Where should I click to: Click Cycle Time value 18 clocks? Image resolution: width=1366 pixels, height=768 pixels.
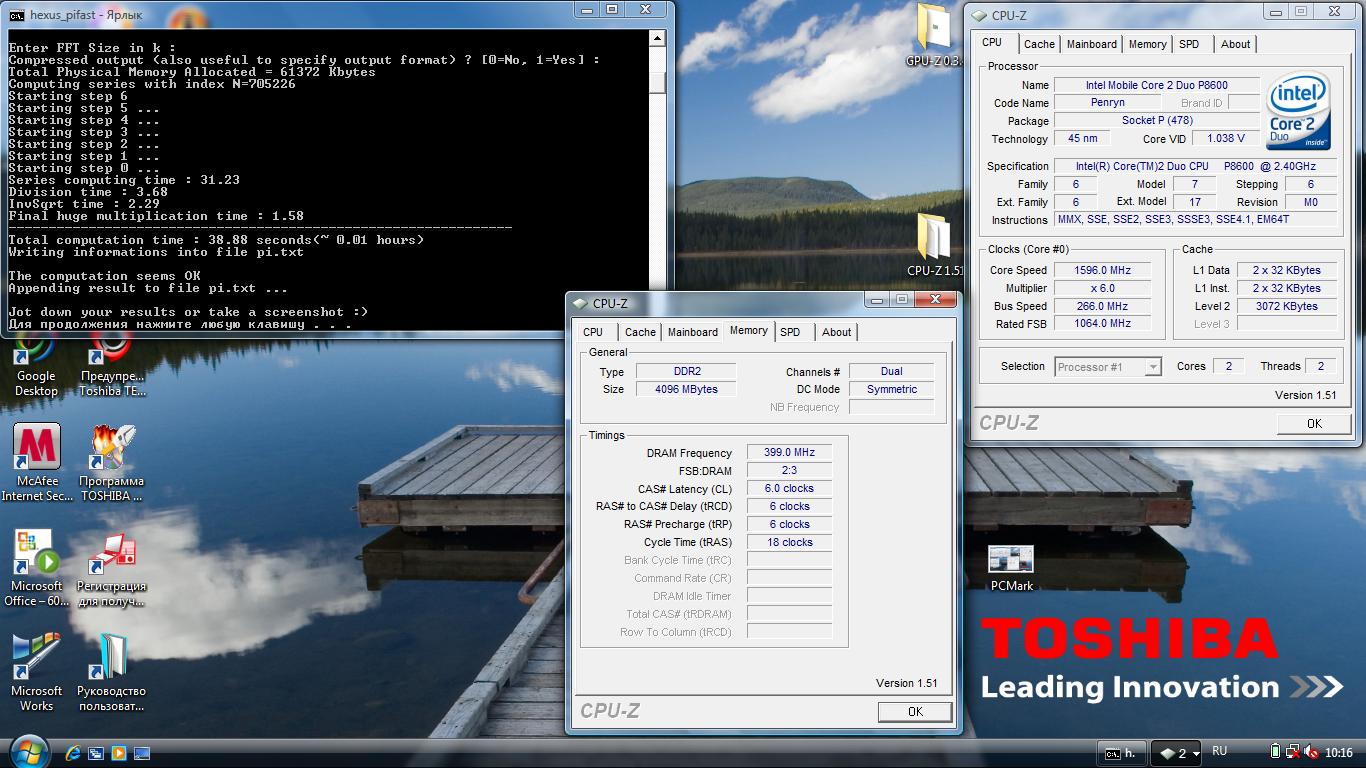click(x=789, y=543)
